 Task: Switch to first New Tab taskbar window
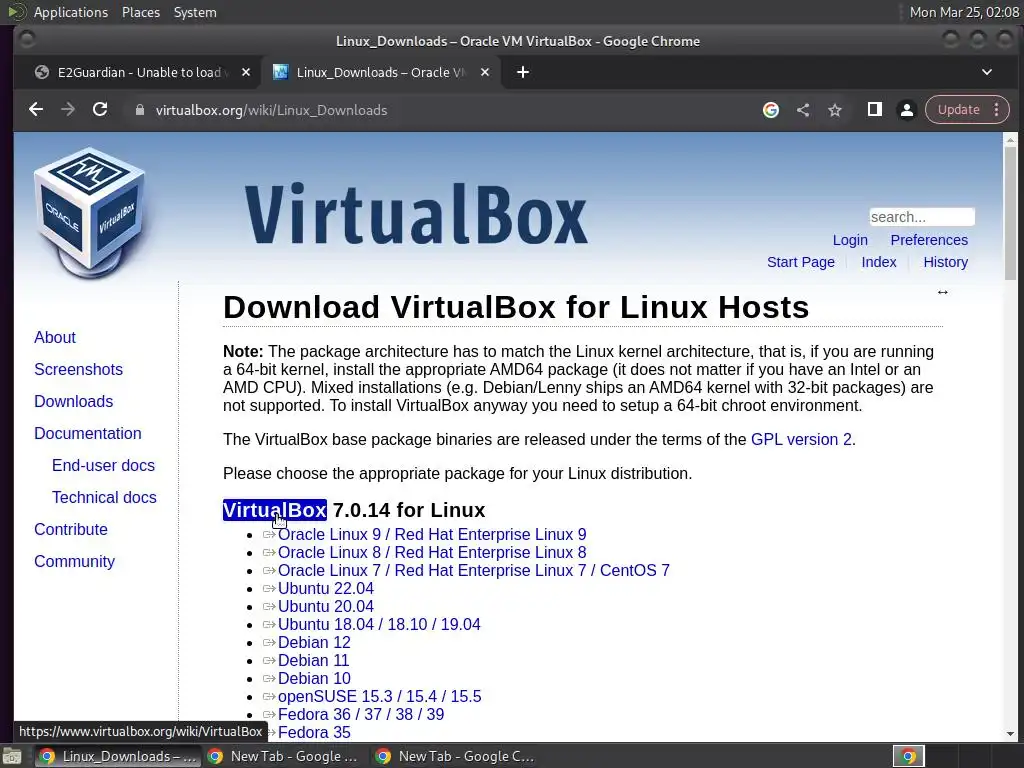coord(283,756)
